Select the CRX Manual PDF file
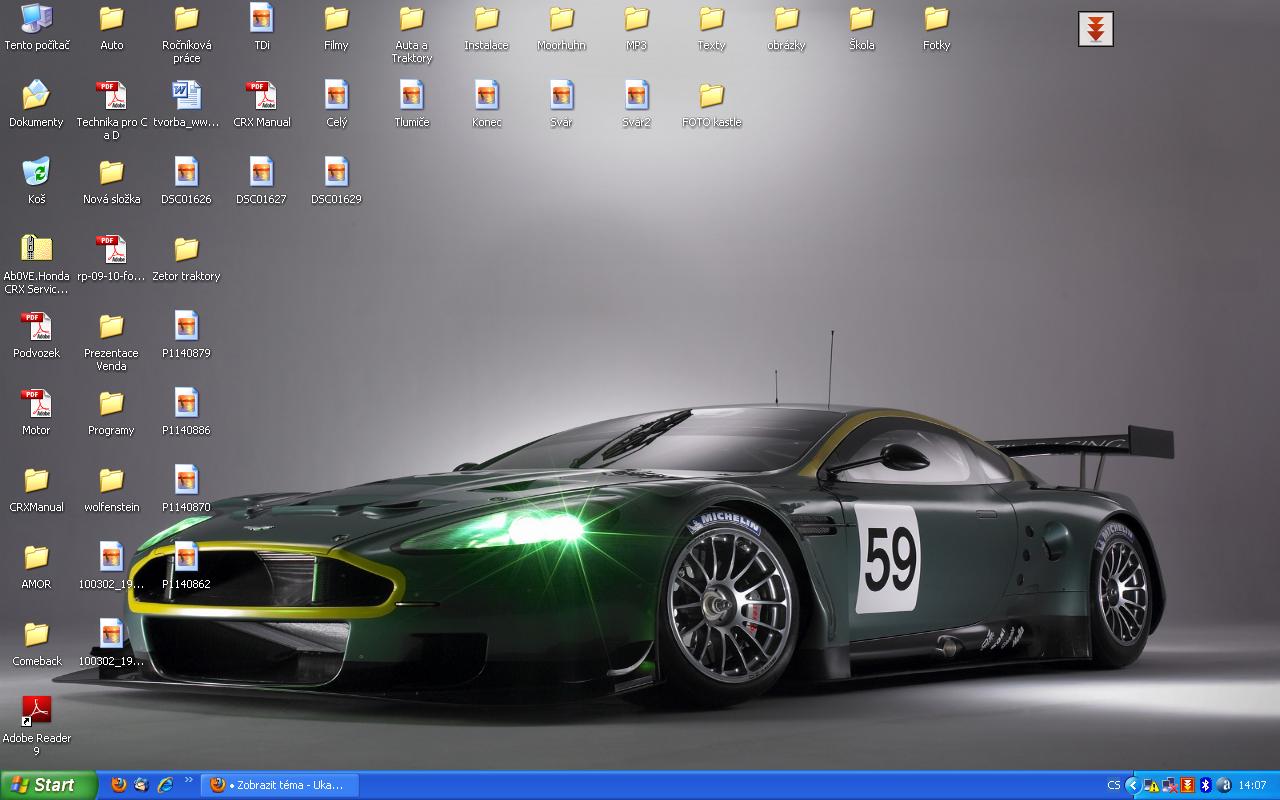The width and height of the screenshot is (1280, 800). (261, 96)
